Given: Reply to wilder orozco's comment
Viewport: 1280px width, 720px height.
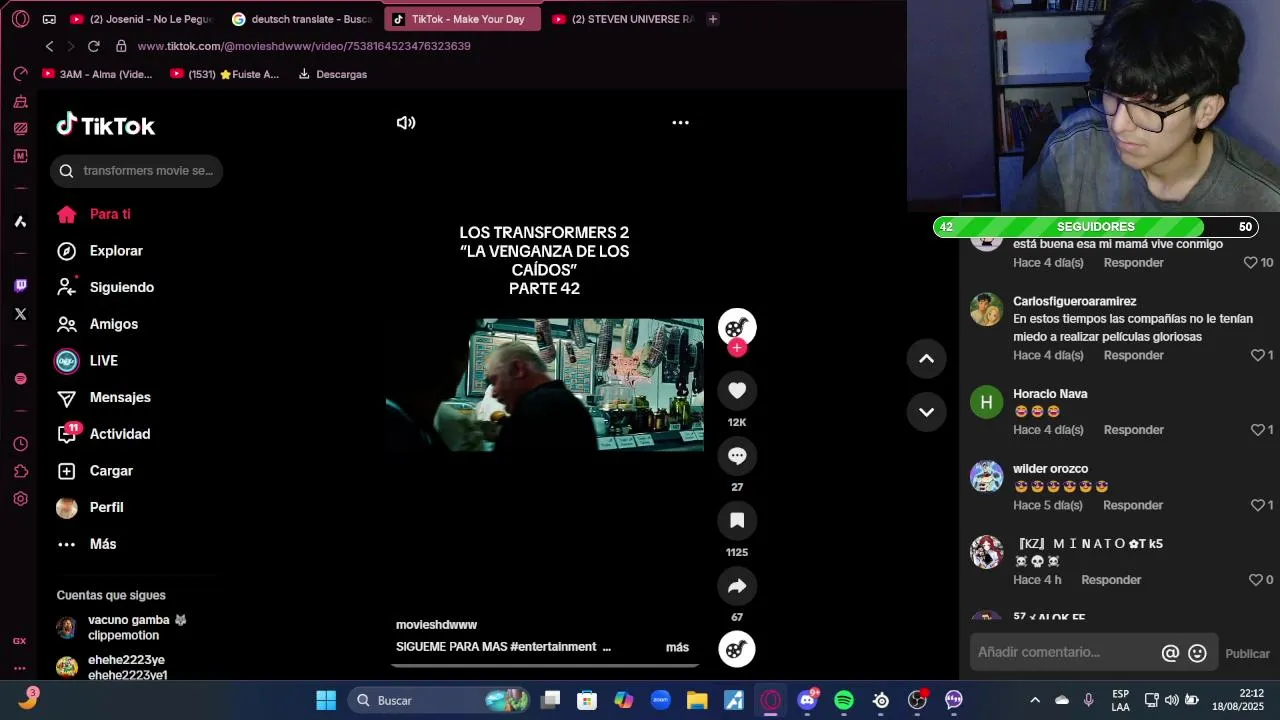Looking at the screenshot, I should pyautogui.click(x=1133, y=505).
